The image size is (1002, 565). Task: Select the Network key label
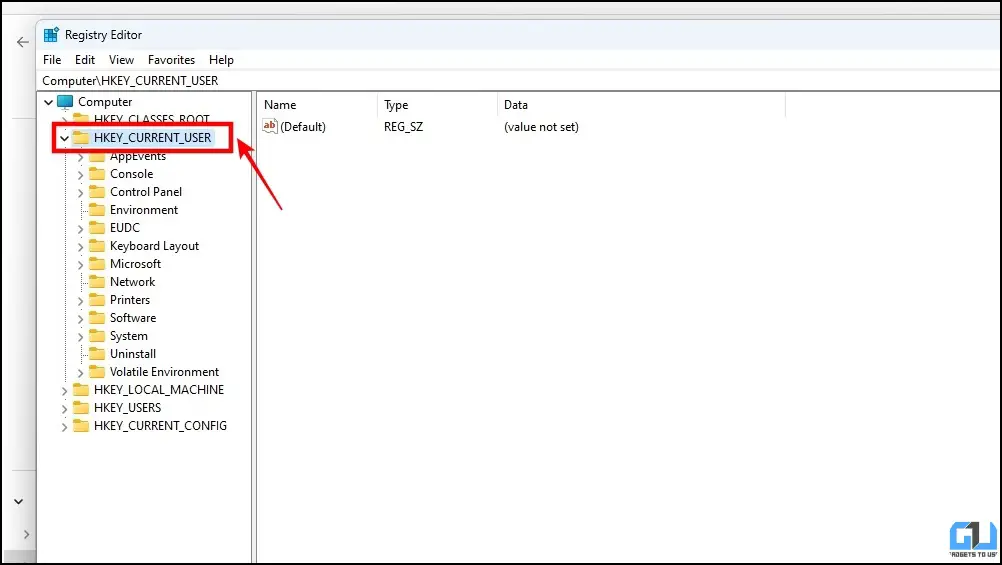coord(132,281)
